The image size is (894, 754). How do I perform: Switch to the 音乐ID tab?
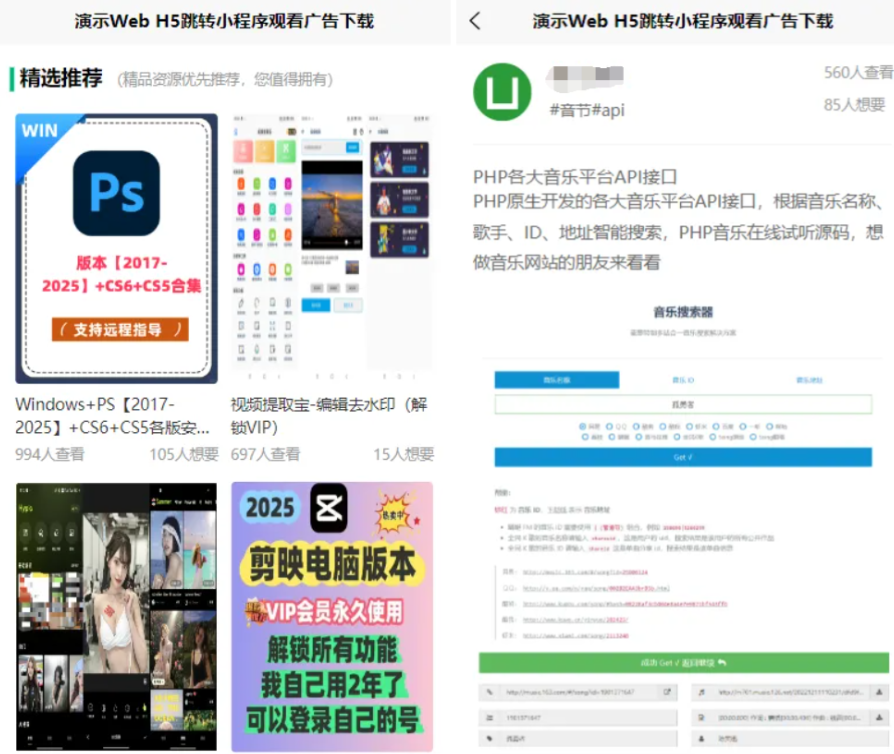tap(682, 379)
